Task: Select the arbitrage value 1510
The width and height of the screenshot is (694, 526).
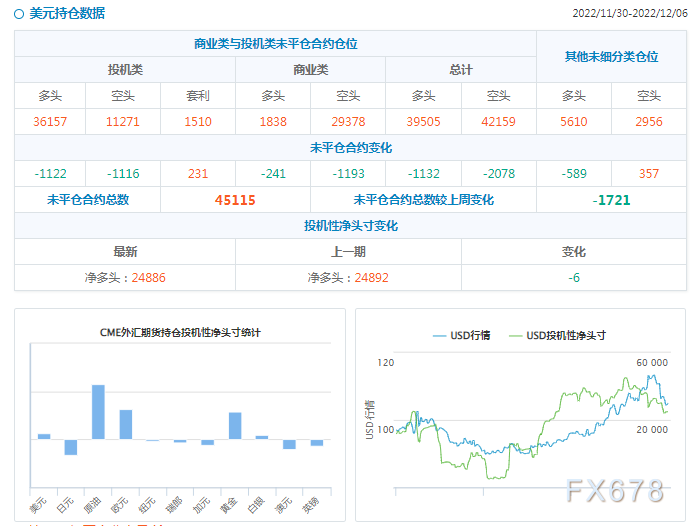Action: coord(198,122)
